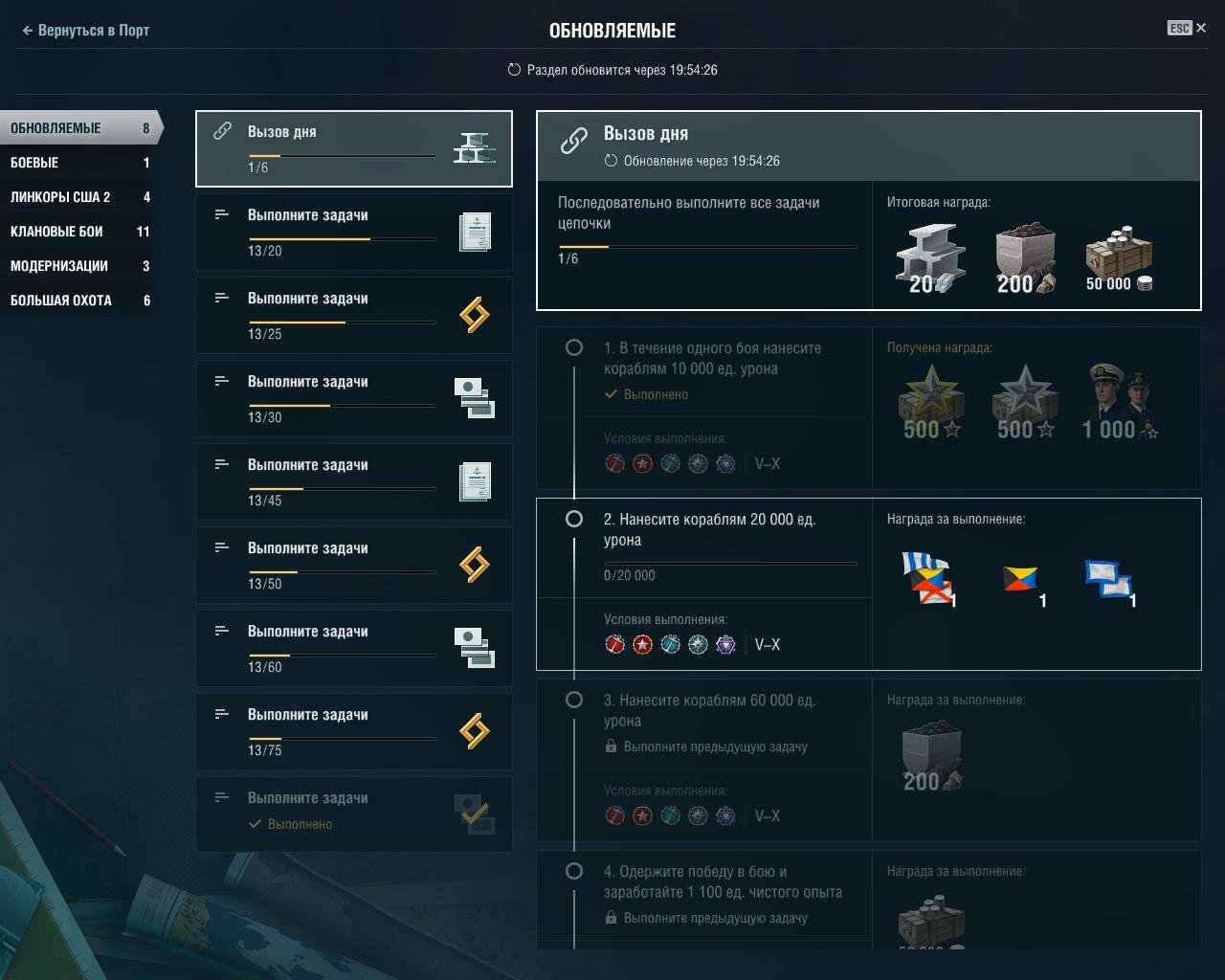Click the ESC close button
The width and height of the screenshot is (1225, 980).
1187,28
